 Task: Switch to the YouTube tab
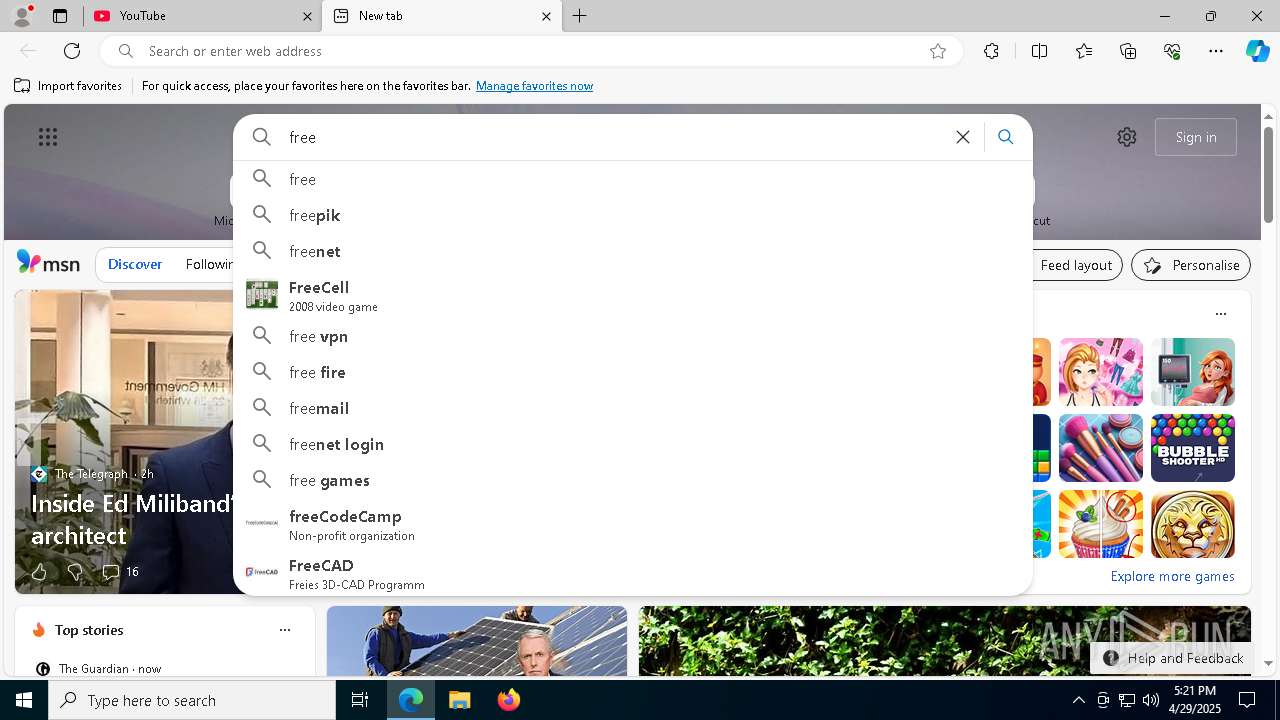tap(200, 16)
